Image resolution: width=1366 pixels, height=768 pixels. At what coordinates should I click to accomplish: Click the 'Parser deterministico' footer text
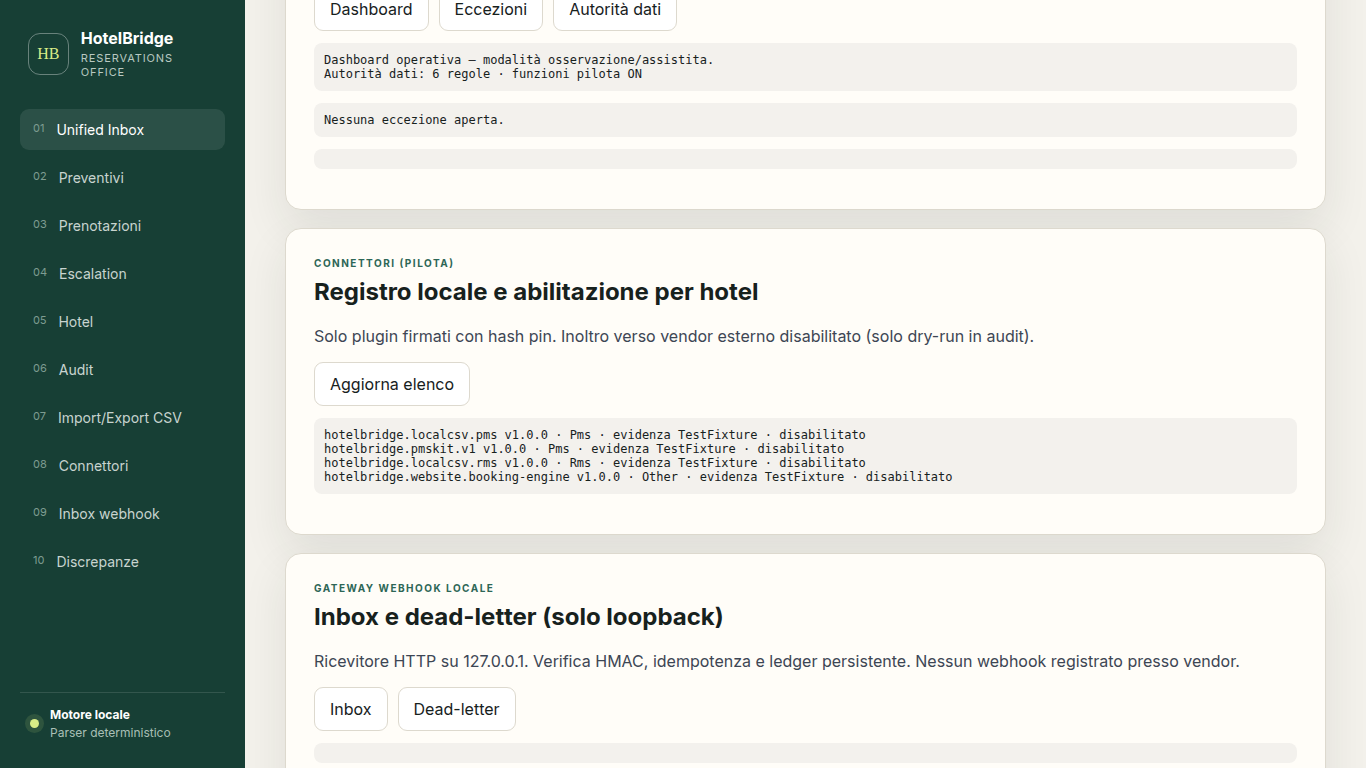coord(110,733)
